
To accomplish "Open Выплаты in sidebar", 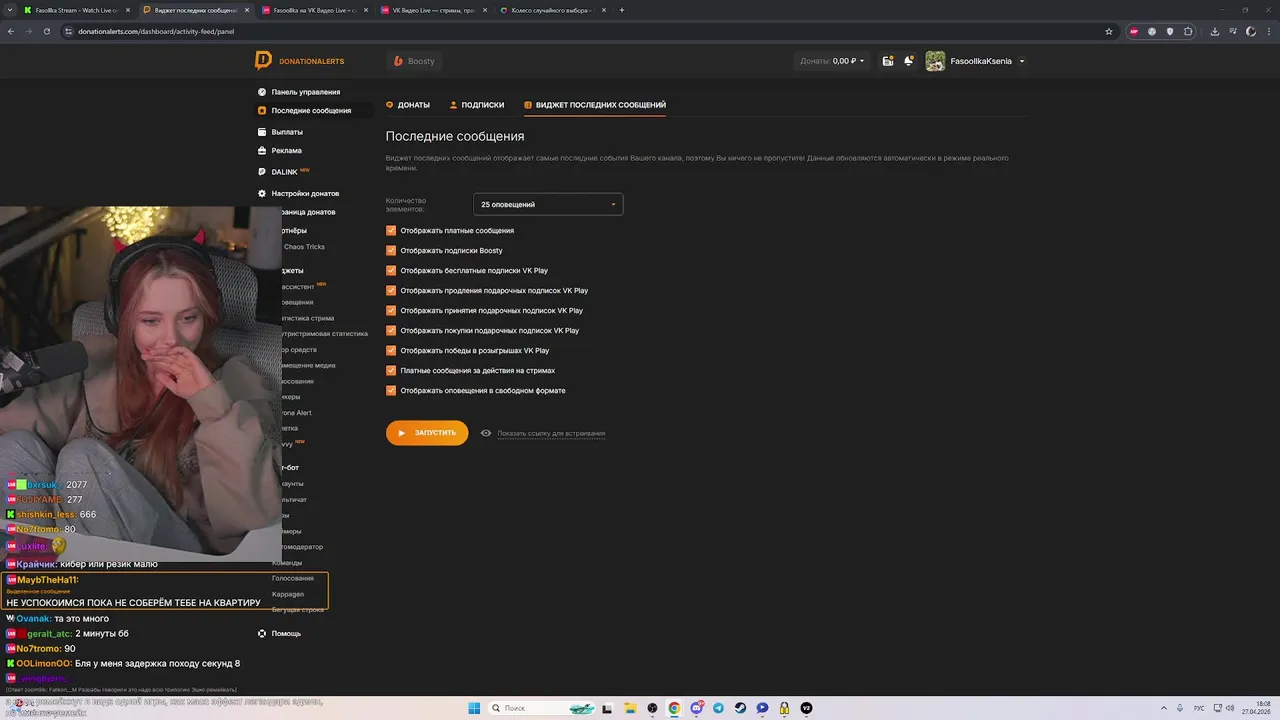I will coord(287,132).
